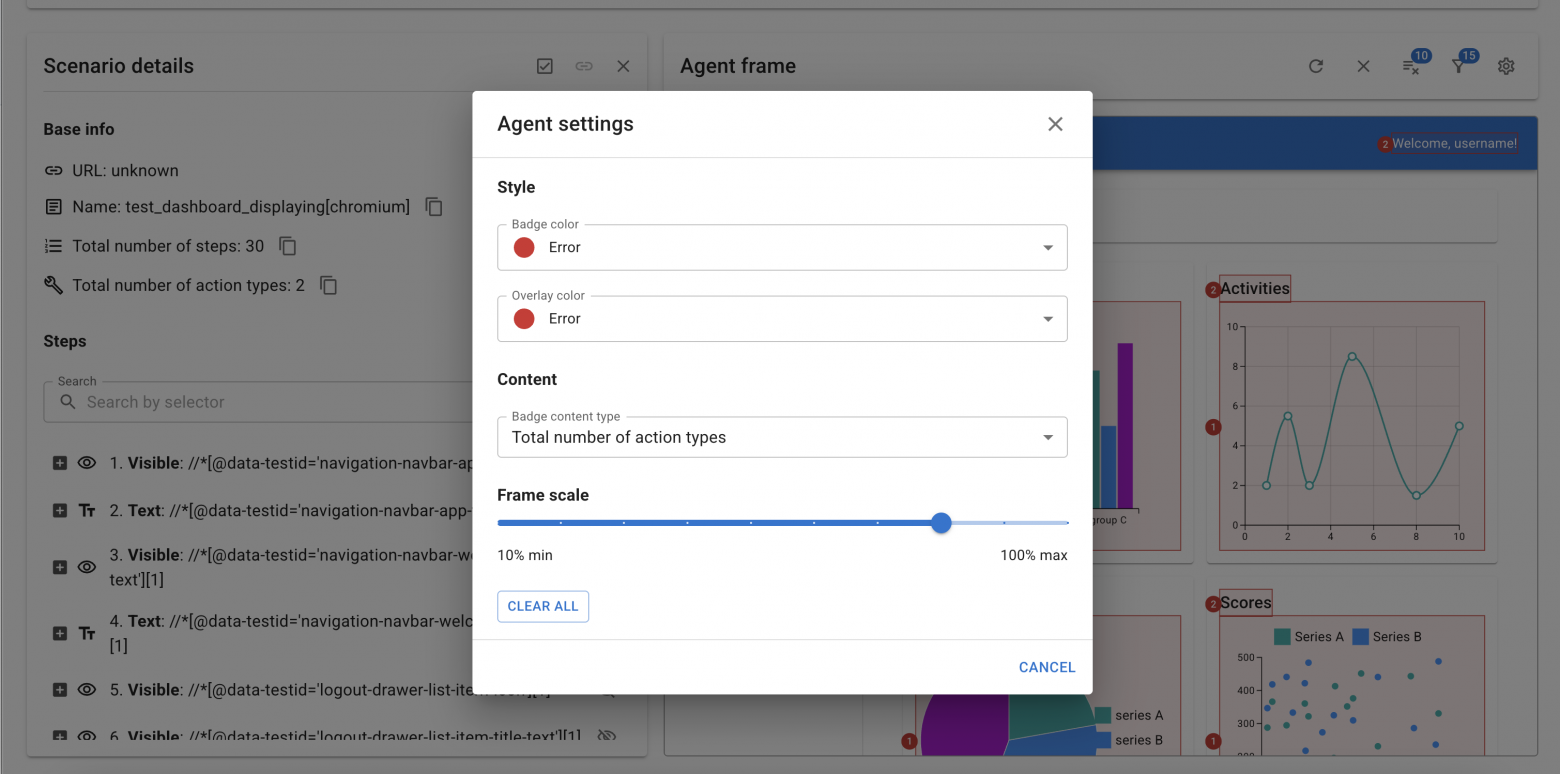The height and width of the screenshot is (774, 1560).
Task: Toggle visibility eye for step 1 Visible
Action: pyautogui.click(x=87, y=463)
